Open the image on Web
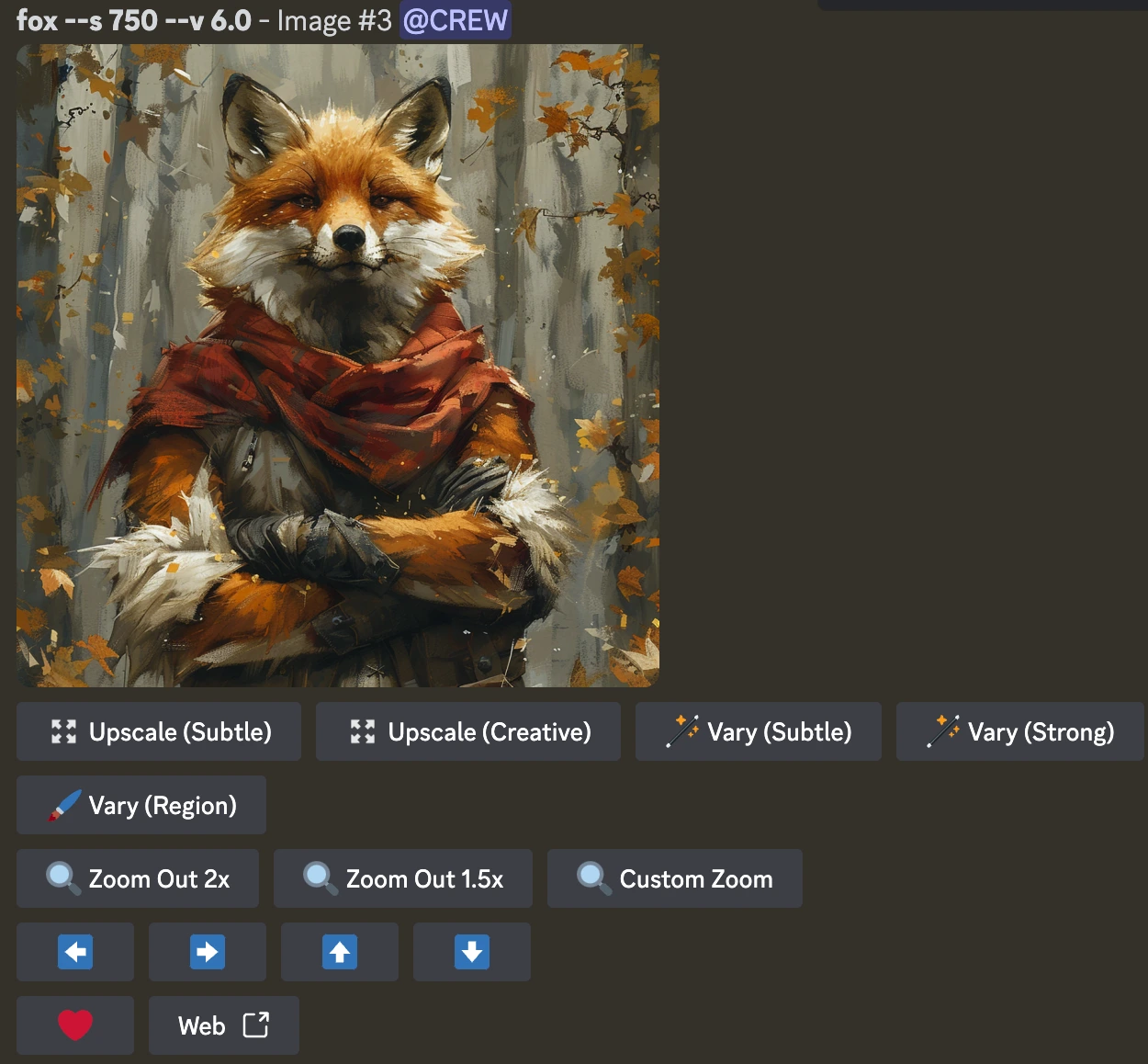 [x=224, y=1025]
